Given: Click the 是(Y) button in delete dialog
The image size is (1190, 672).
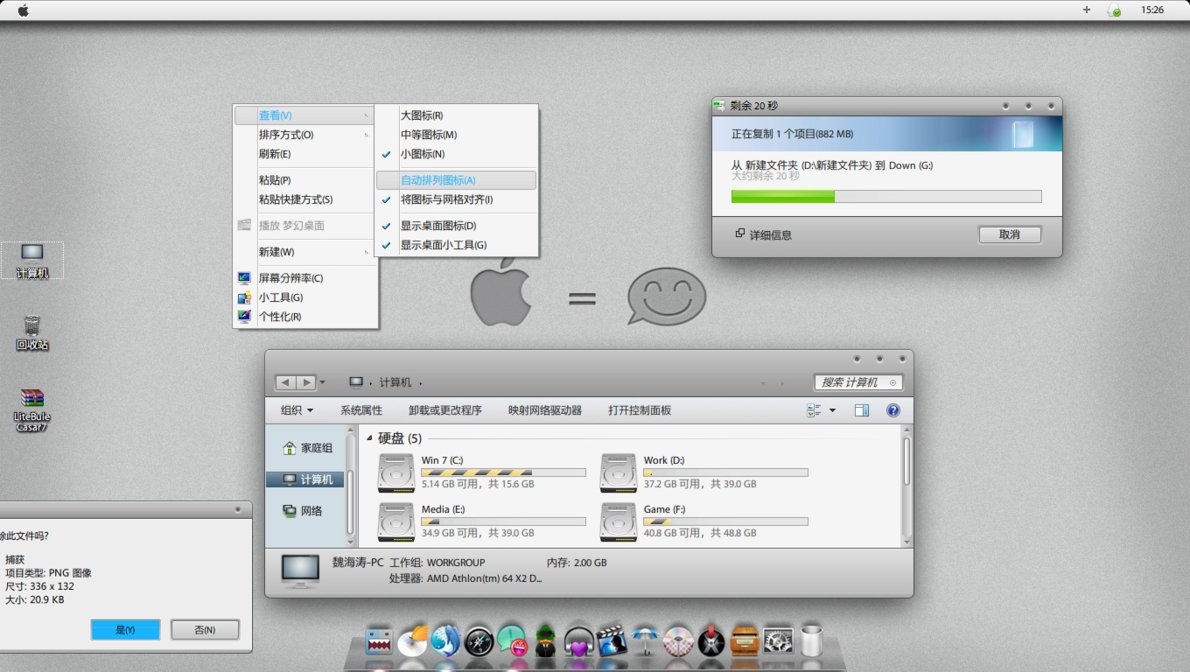Looking at the screenshot, I should point(125,630).
